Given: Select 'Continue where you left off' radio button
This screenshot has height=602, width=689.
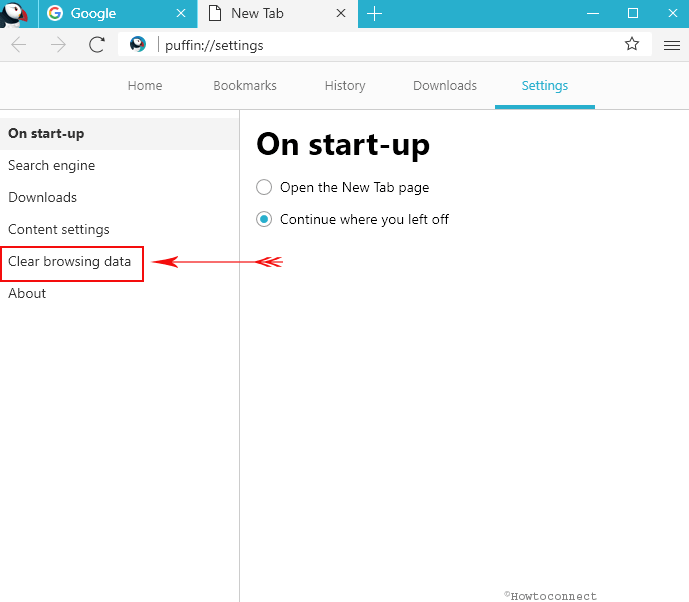Looking at the screenshot, I should click(264, 219).
